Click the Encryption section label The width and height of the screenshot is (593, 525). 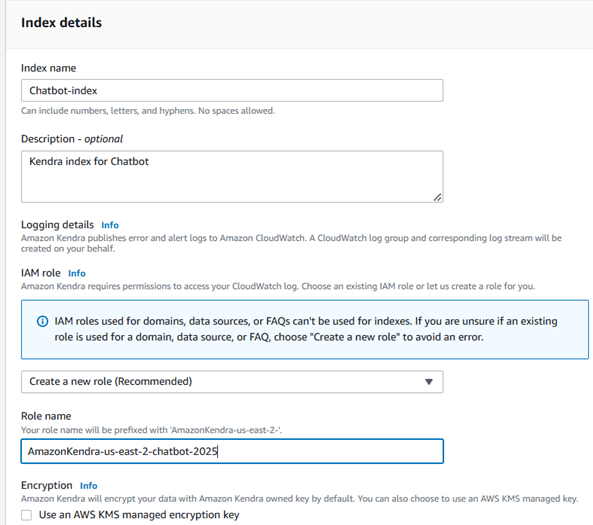[47, 486]
